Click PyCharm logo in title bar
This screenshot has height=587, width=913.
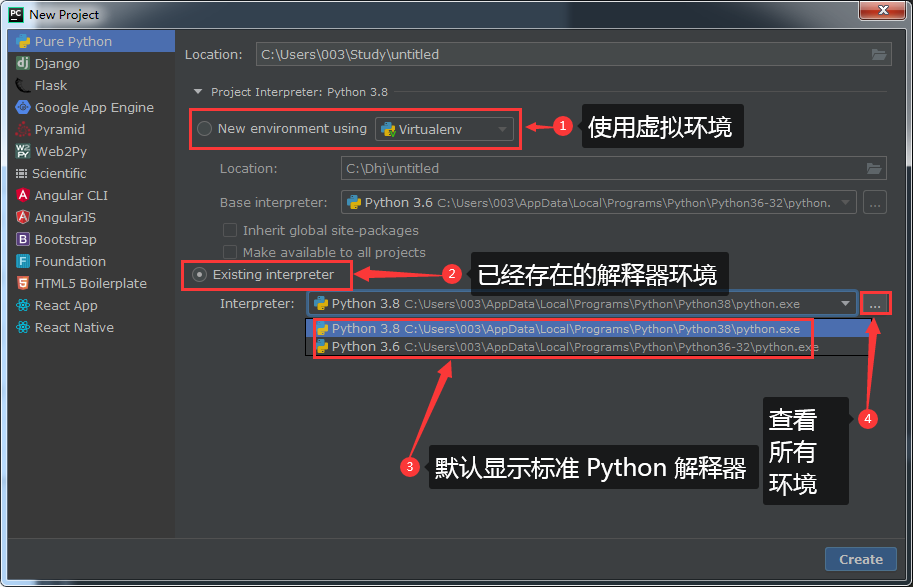pos(16,13)
